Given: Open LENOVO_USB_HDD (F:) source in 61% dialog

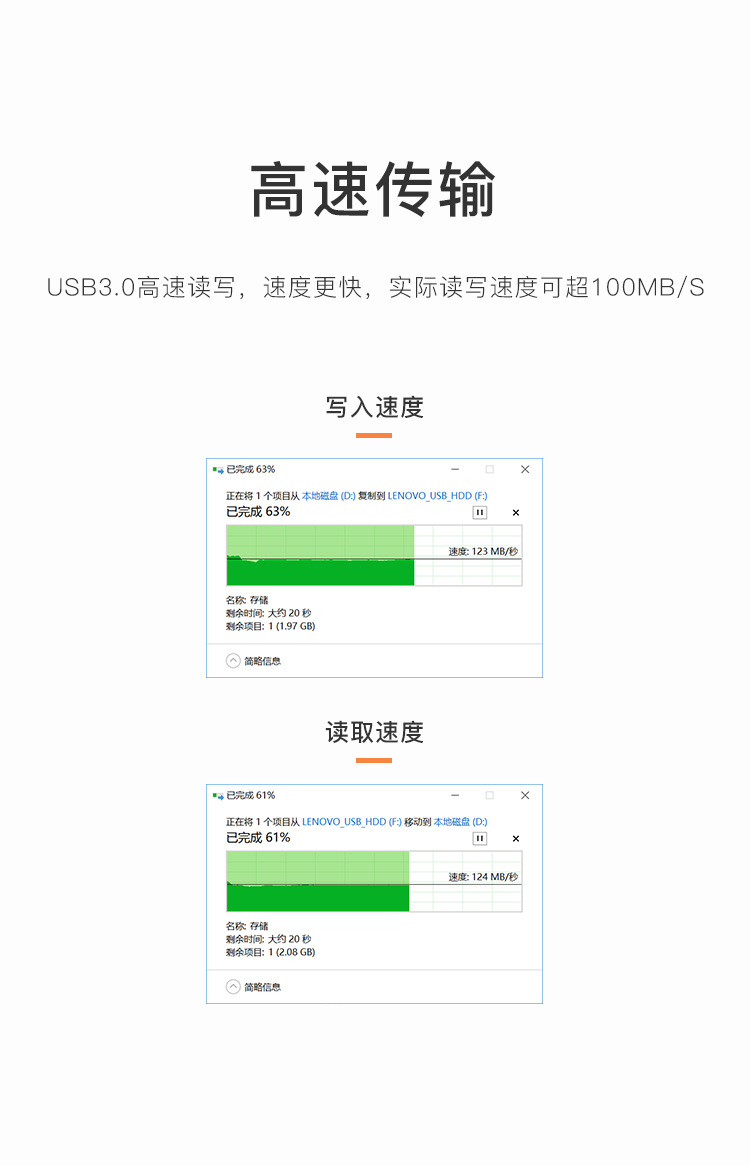Looking at the screenshot, I should [351, 821].
